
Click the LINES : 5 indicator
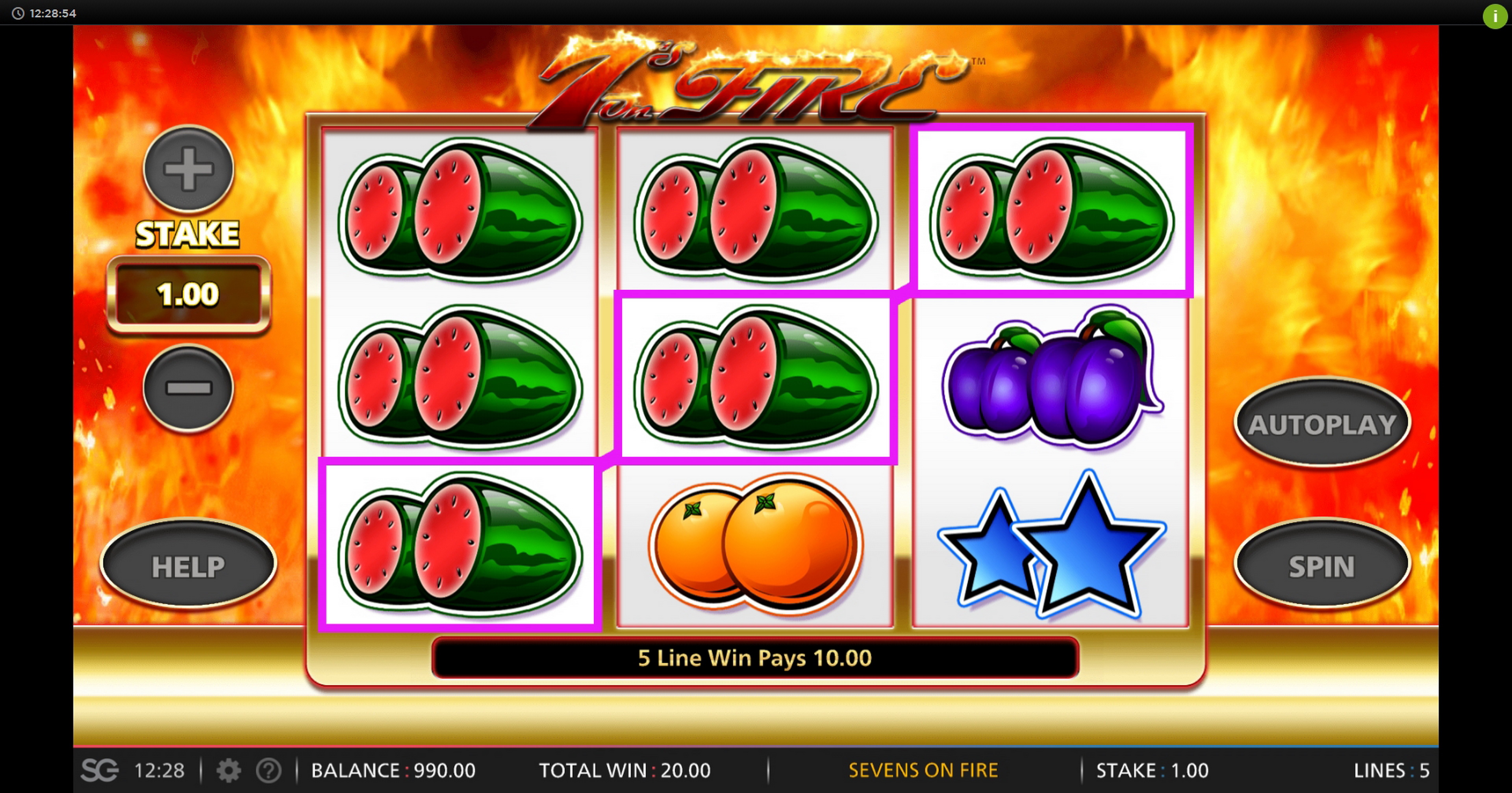click(x=1391, y=770)
